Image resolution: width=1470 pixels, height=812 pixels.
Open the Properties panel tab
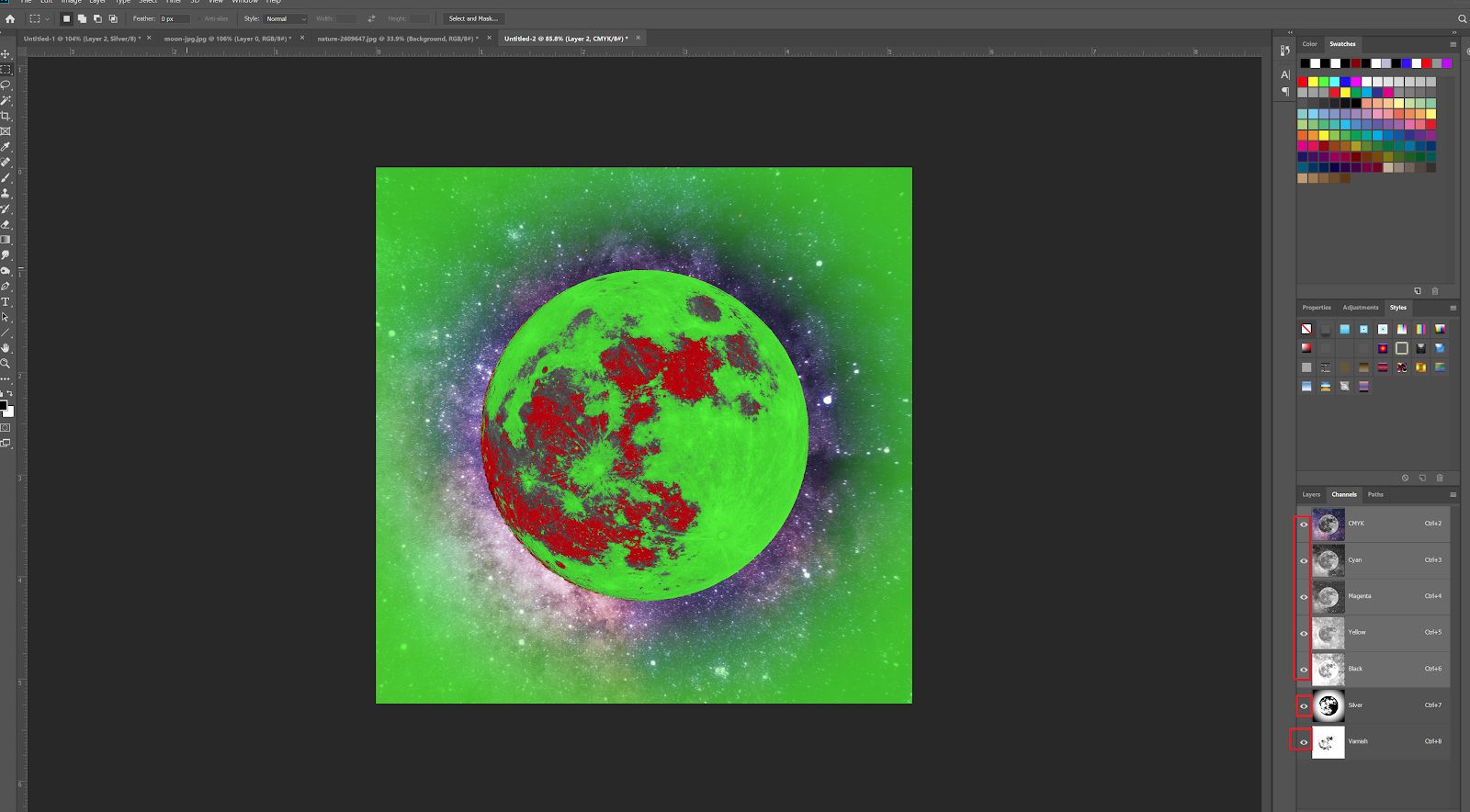1317,308
